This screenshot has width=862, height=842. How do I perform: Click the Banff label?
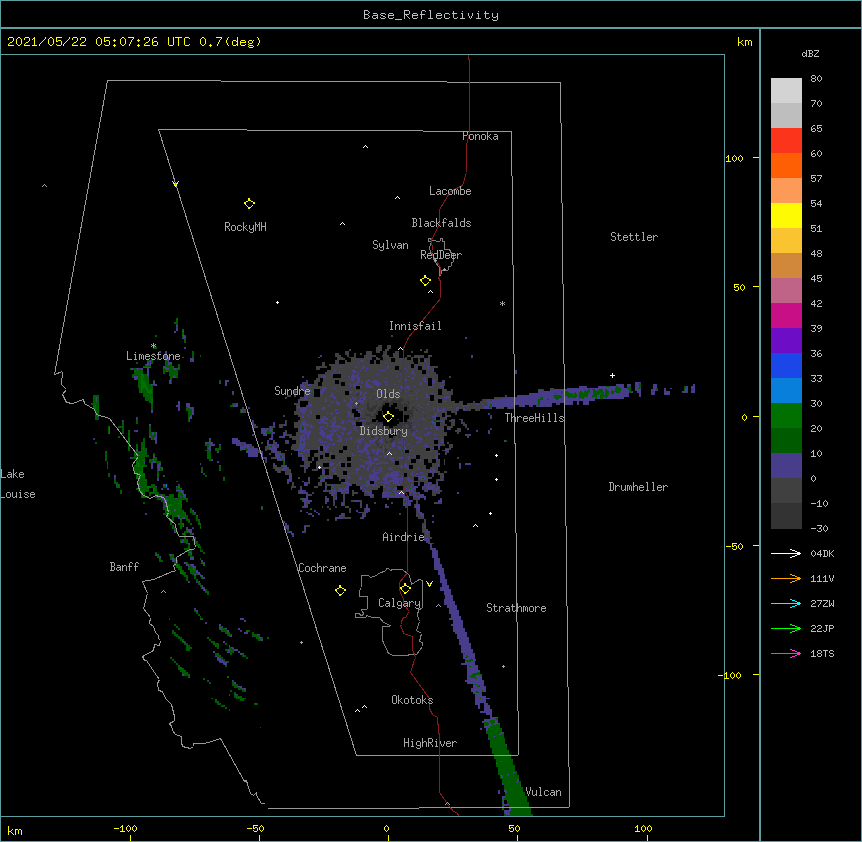coord(124,567)
